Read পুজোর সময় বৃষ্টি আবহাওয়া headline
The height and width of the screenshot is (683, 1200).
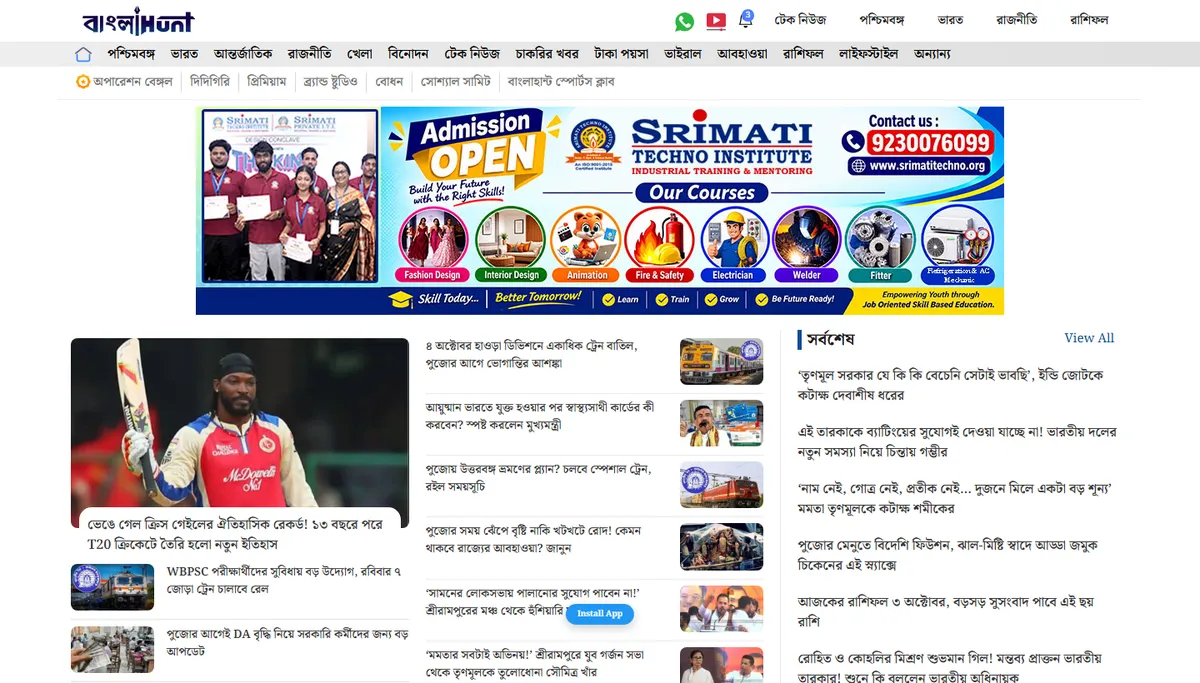533,539
